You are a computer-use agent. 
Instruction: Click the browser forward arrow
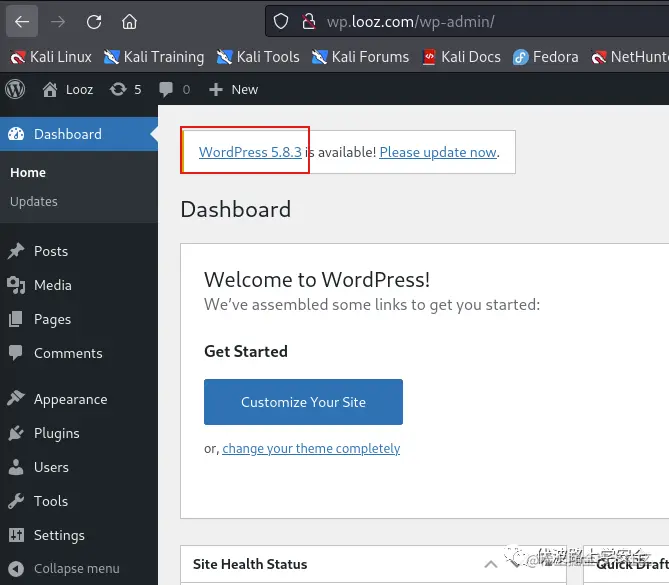point(58,21)
